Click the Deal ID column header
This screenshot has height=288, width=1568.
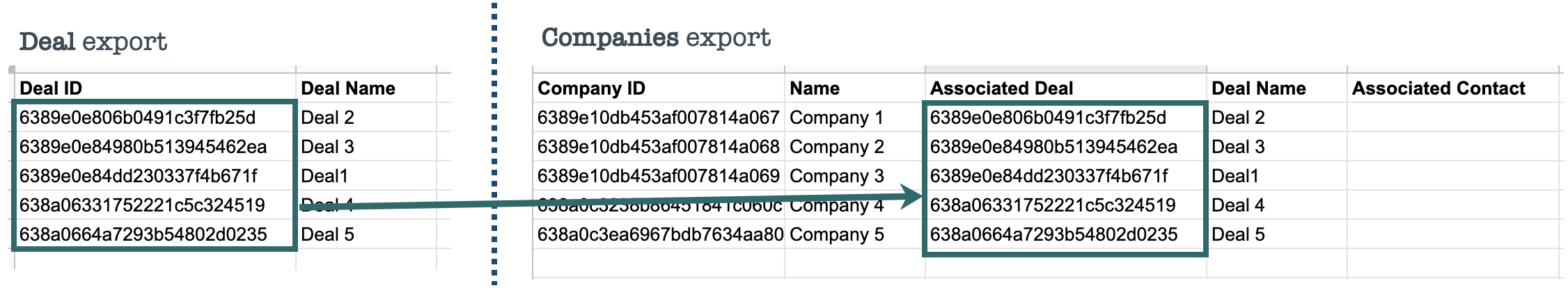click(x=51, y=88)
